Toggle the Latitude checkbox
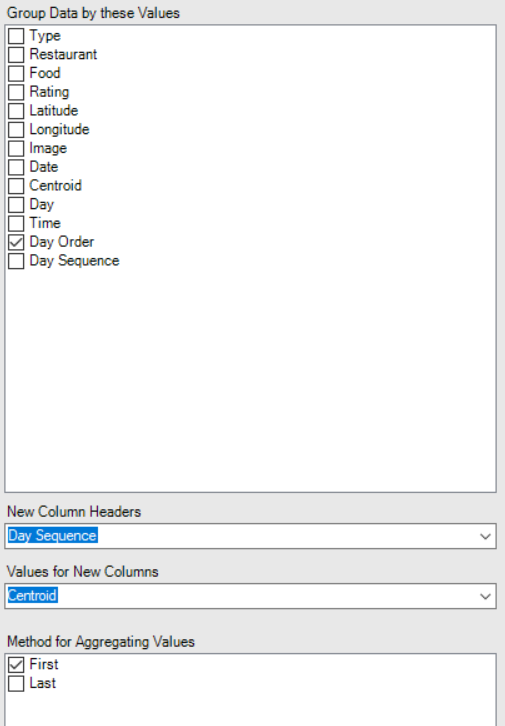505x726 pixels. tap(16, 111)
